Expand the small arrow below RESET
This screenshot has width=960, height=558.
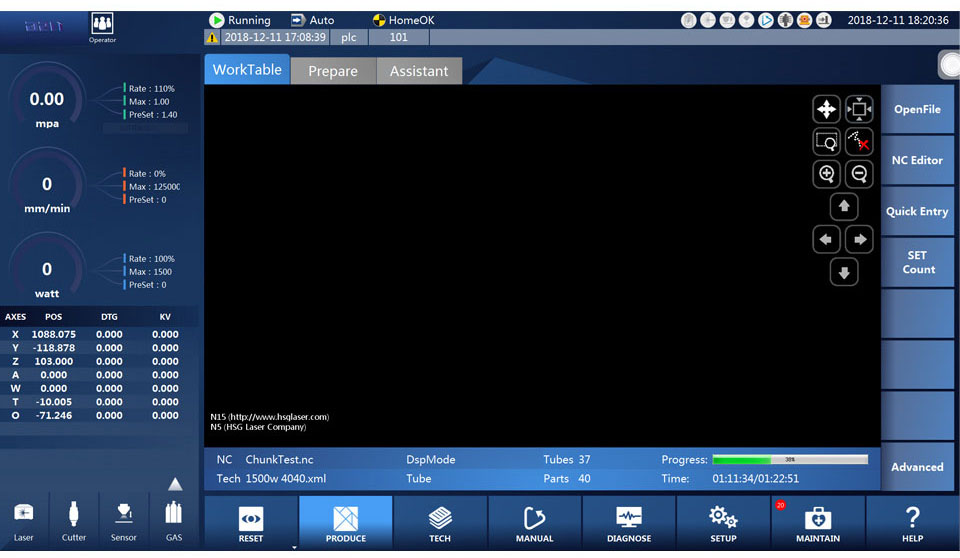click(x=294, y=548)
